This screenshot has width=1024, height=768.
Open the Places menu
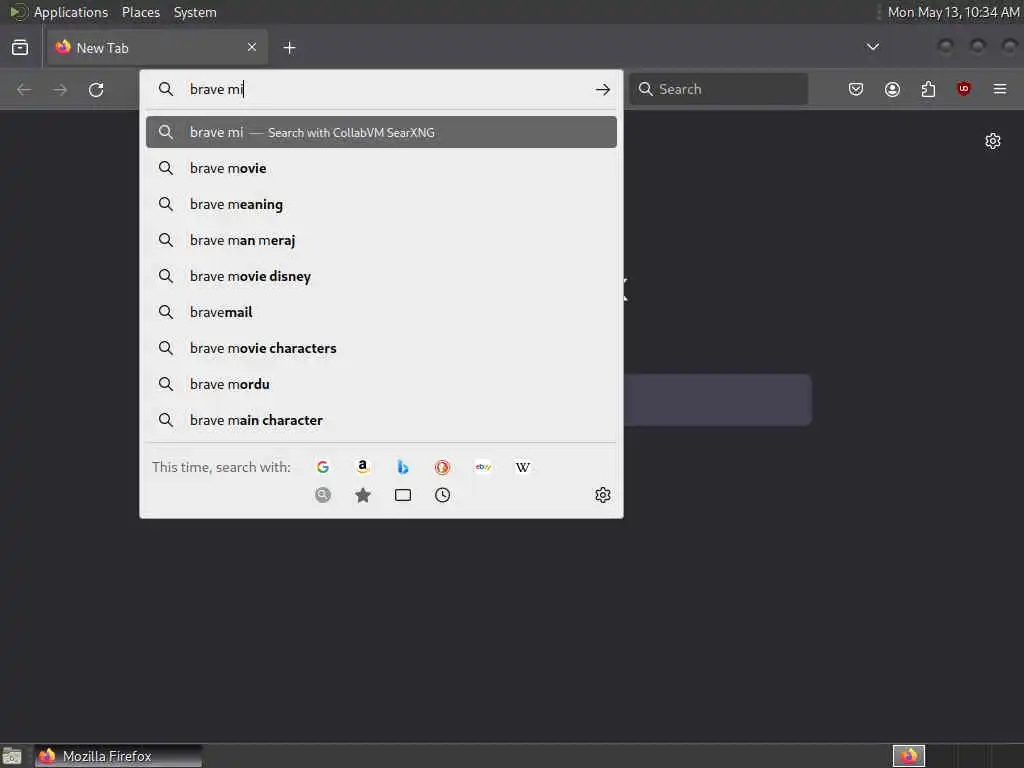pyautogui.click(x=140, y=12)
